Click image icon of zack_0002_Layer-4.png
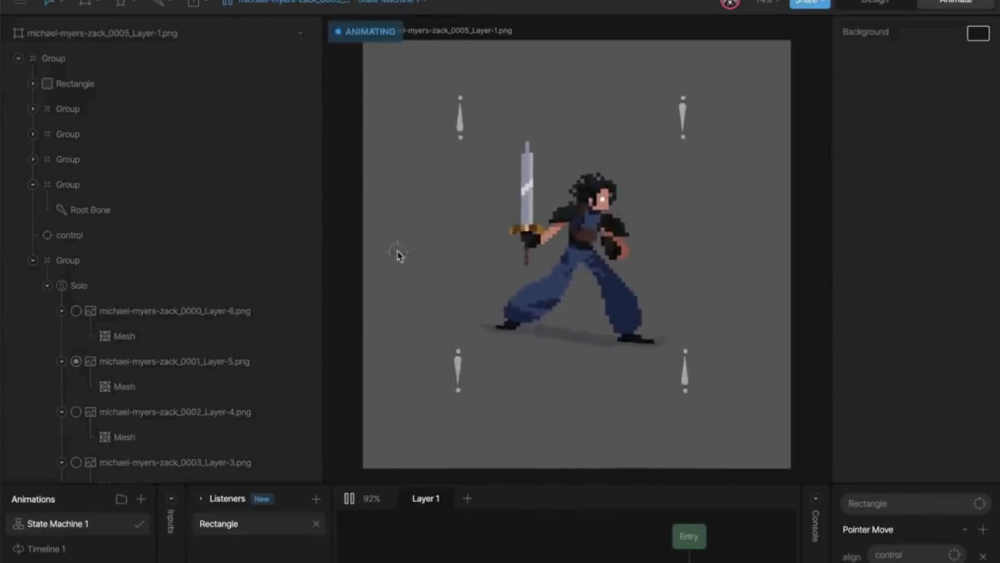 click(91, 412)
